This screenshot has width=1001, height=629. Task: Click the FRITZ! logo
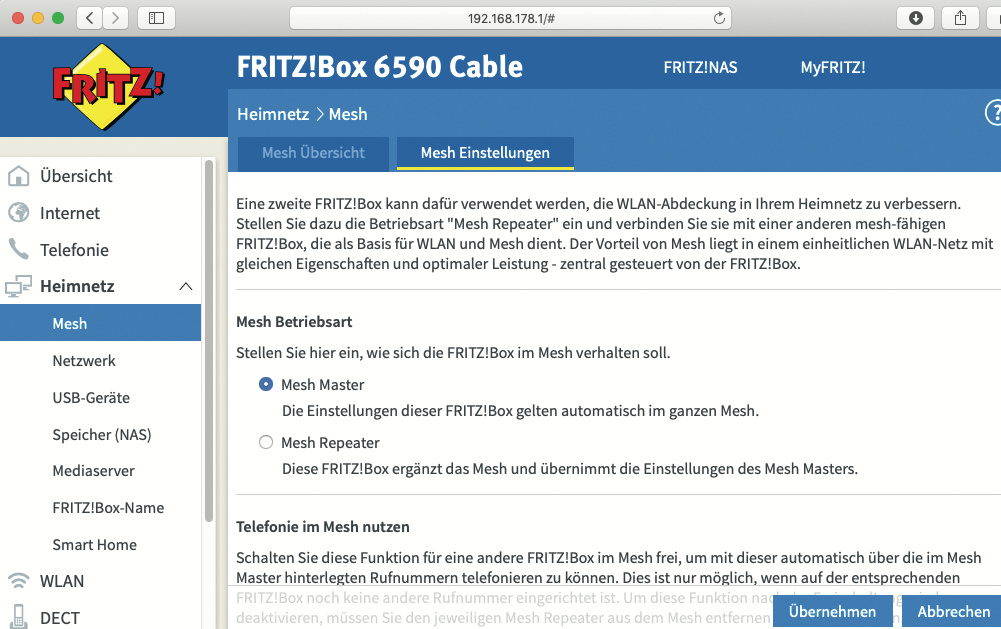coord(108,87)
